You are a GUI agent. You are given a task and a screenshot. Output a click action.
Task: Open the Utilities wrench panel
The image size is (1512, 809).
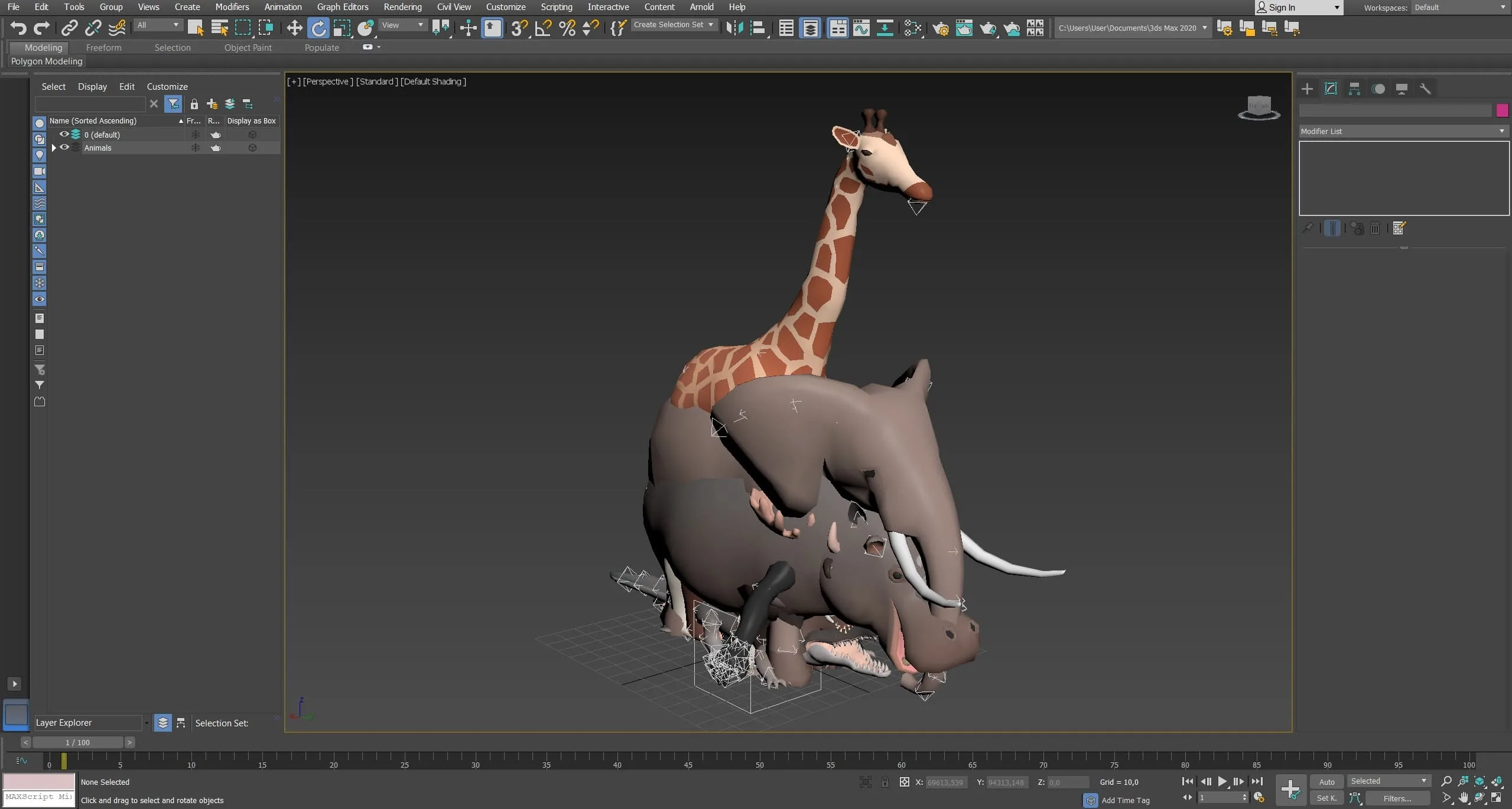click(x=1425, y=89)
